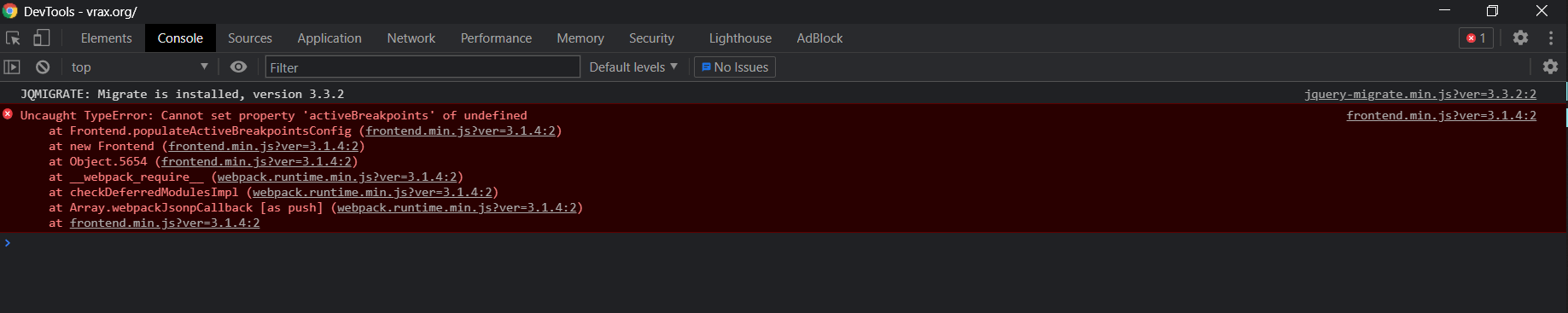The width and height of the screenshot is (1568, 313).
Task: Open the AdBlock tab
Action: (x=819, y=38)
